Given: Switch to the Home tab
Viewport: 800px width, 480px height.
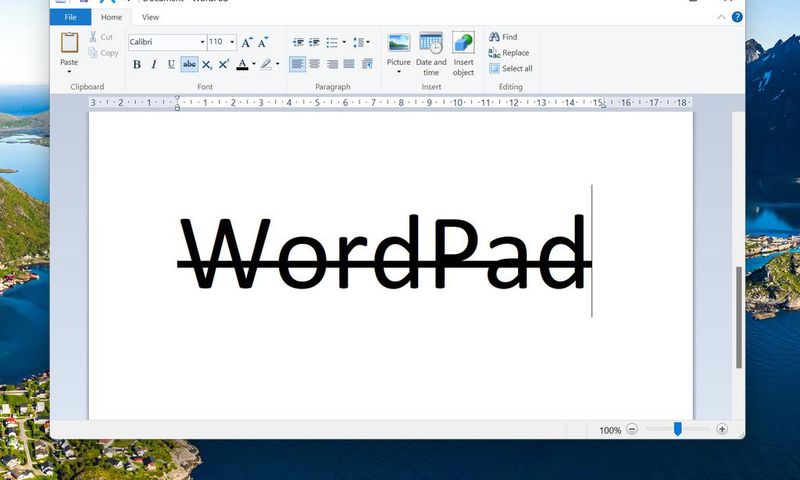Looking at the screenshot, I should tap(111, 17).
